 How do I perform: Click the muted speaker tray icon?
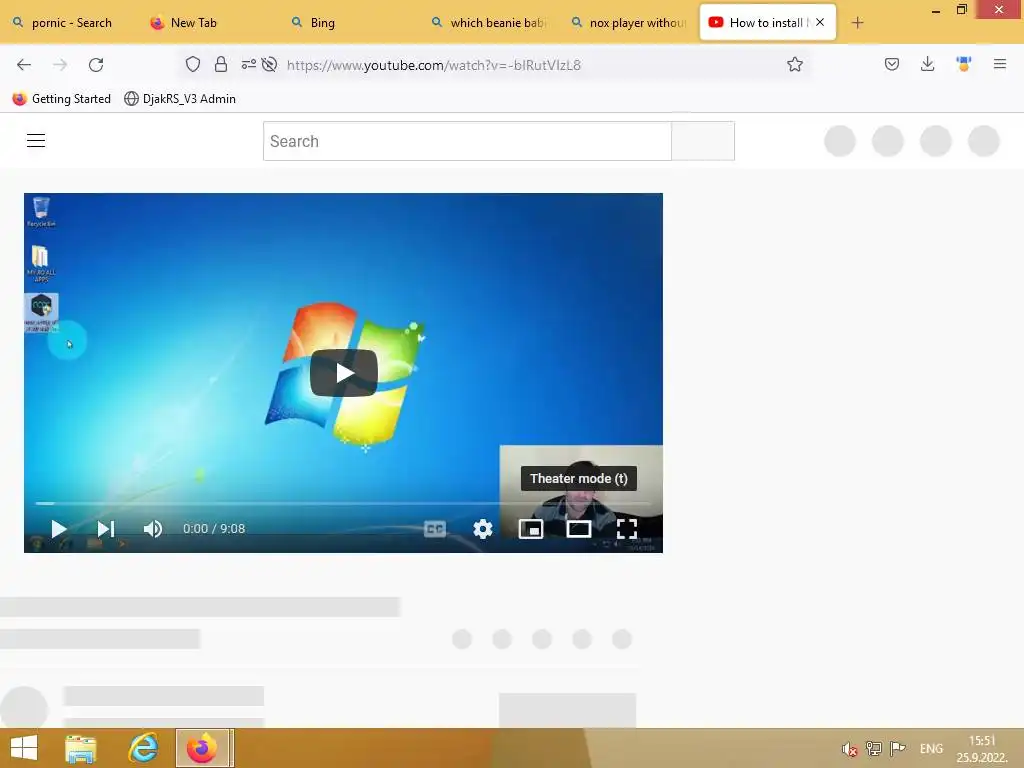pyautogui.click(x=849, y=749)
